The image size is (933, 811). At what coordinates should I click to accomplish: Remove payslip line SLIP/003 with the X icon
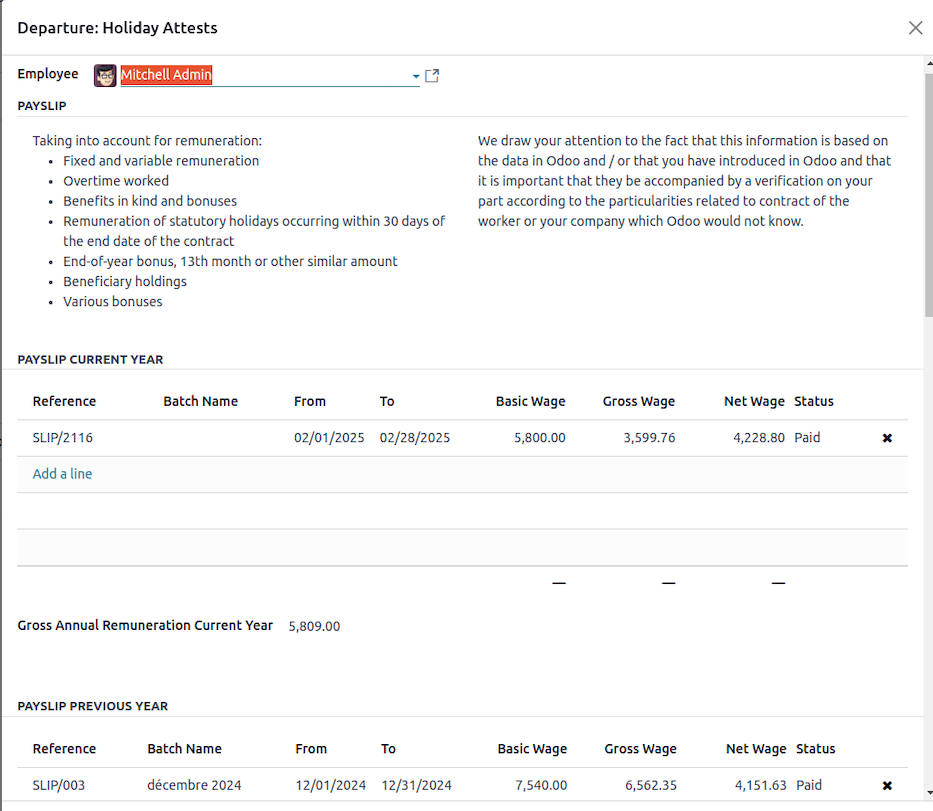(x=887, y=785)
